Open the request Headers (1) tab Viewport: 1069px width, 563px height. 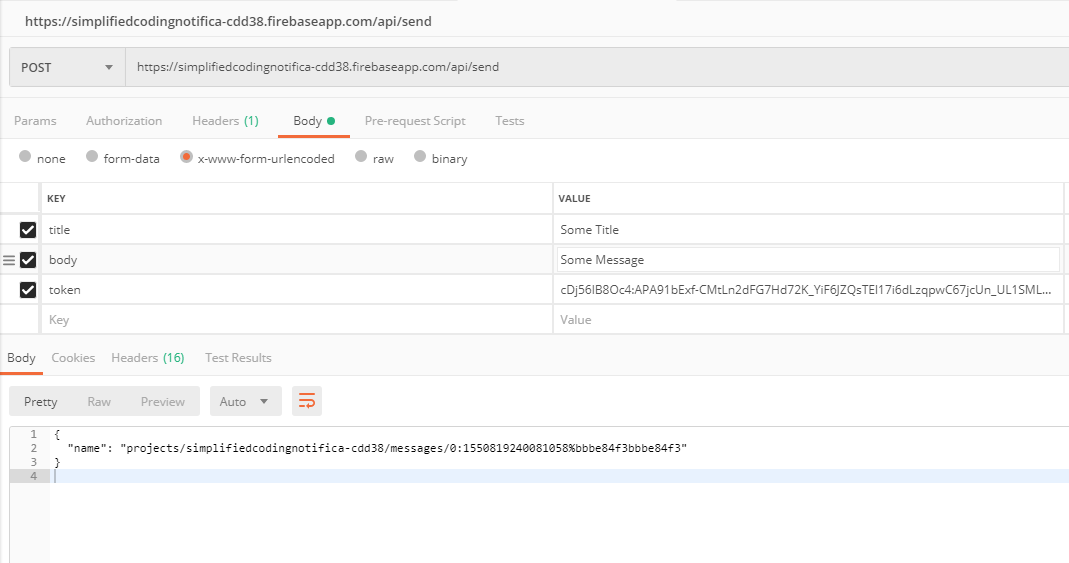tap(226, 121)
